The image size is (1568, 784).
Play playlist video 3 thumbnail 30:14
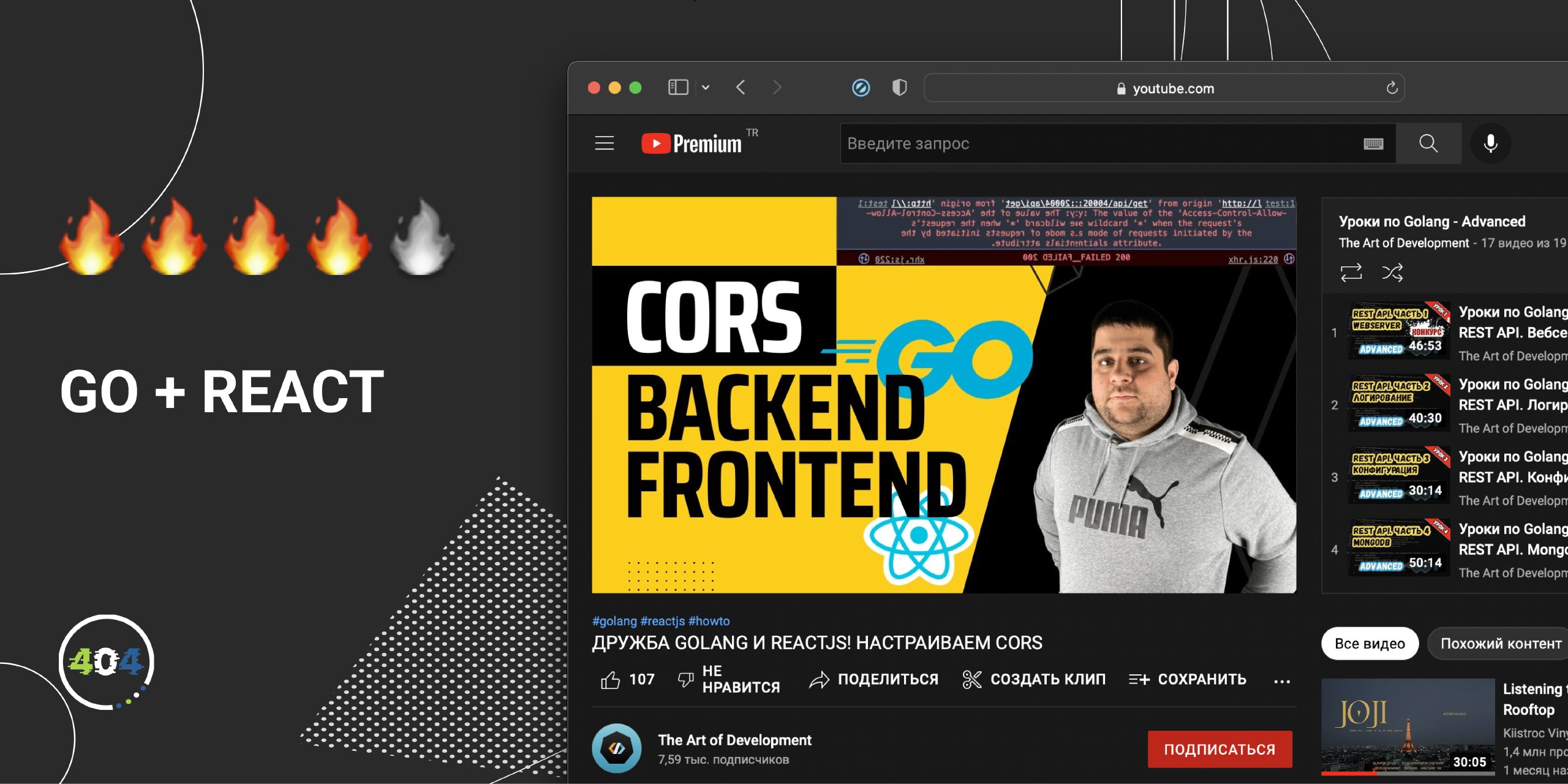(x=1399, y=474)
